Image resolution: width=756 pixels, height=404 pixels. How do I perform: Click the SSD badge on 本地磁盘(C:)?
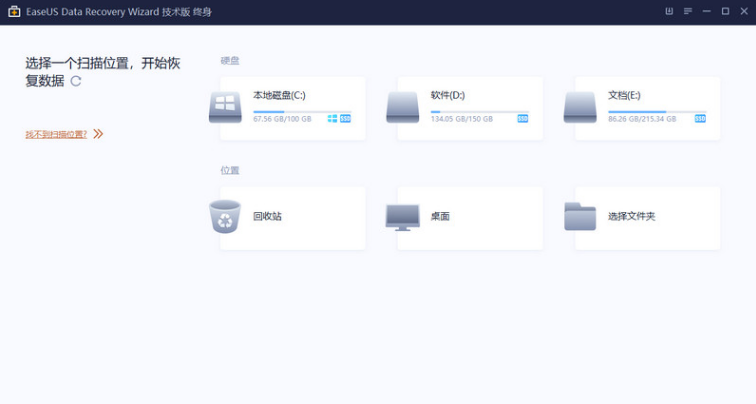[345, 119]
